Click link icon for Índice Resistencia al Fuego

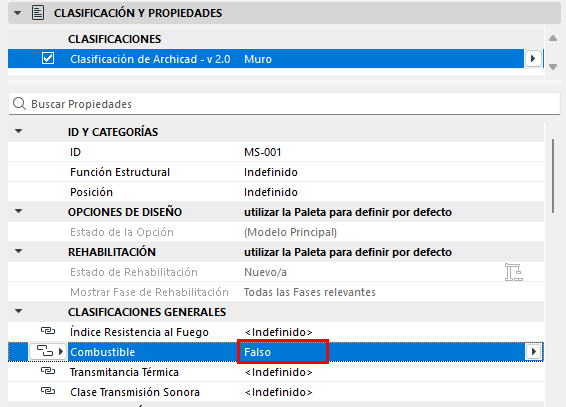coord(48,331)
